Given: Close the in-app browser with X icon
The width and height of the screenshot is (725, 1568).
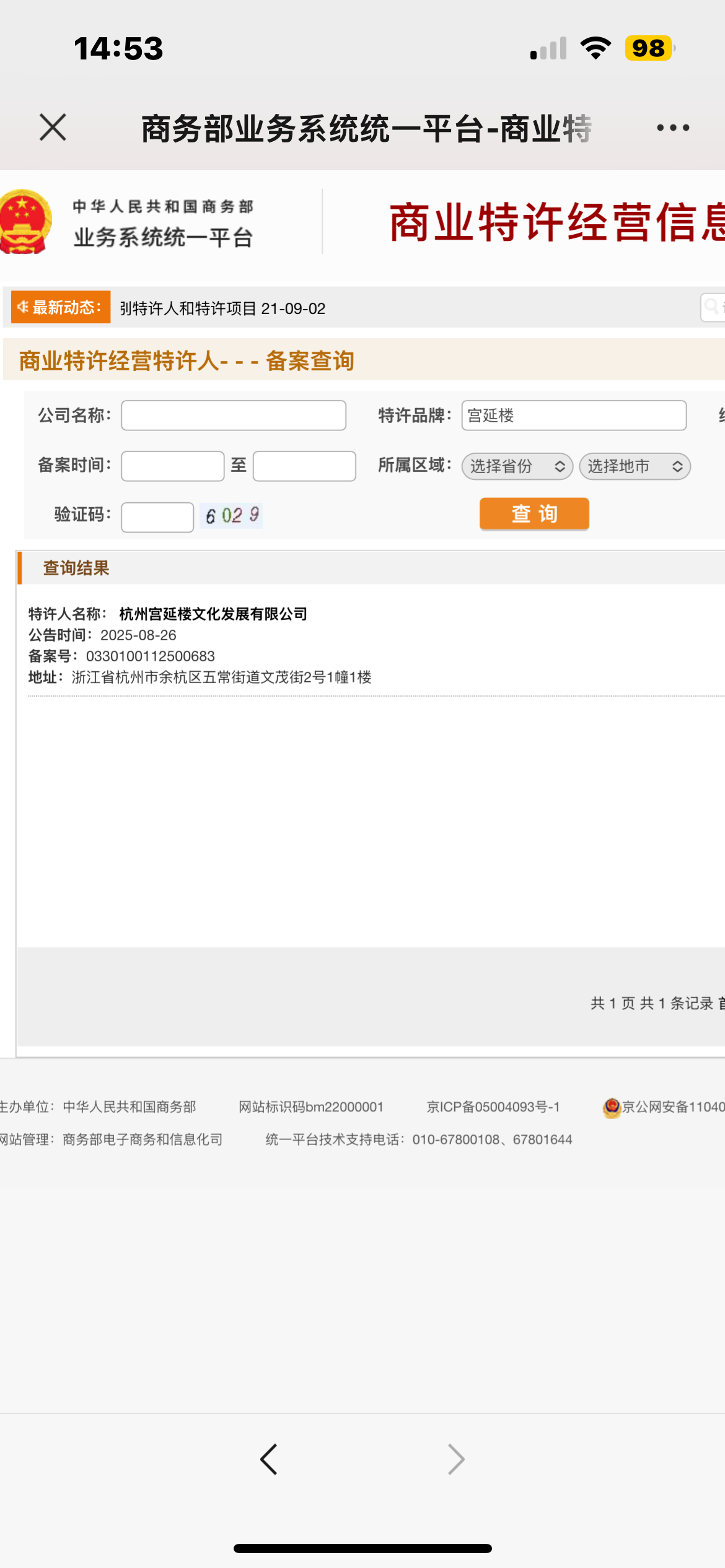Looking at the screenshot, I should point(53,128).
